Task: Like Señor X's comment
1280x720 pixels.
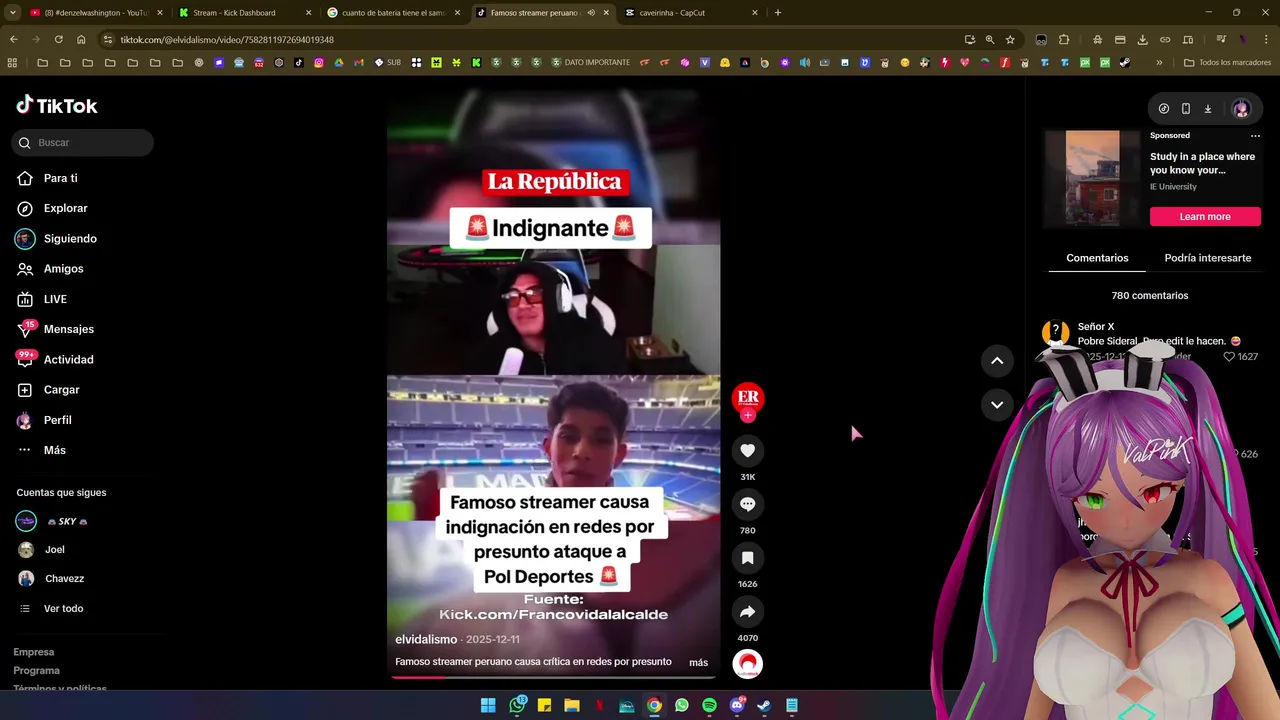Action: click(x=1230, y=356)
